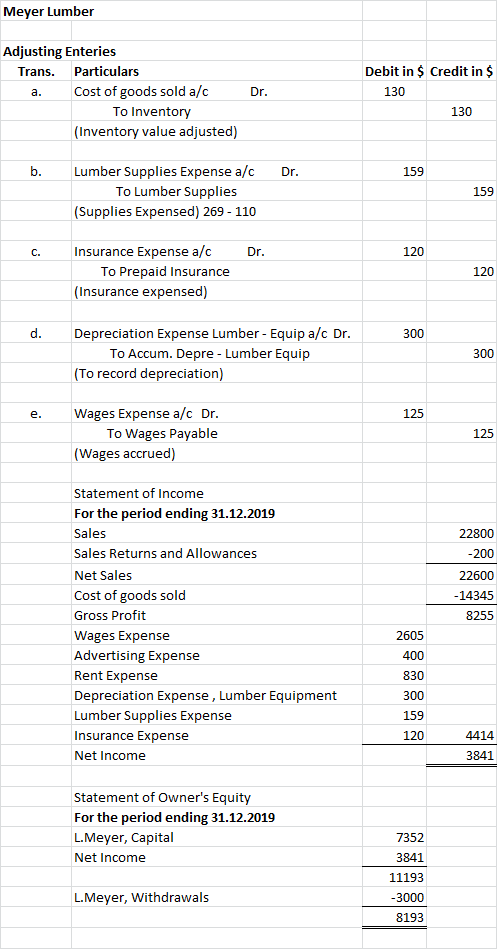This screenshot has height=949, width=497.
Task: Click the 'Depreciation Expense Lumber - Equip a/c Dr.' entry
Action: click(x=212, y=333)
